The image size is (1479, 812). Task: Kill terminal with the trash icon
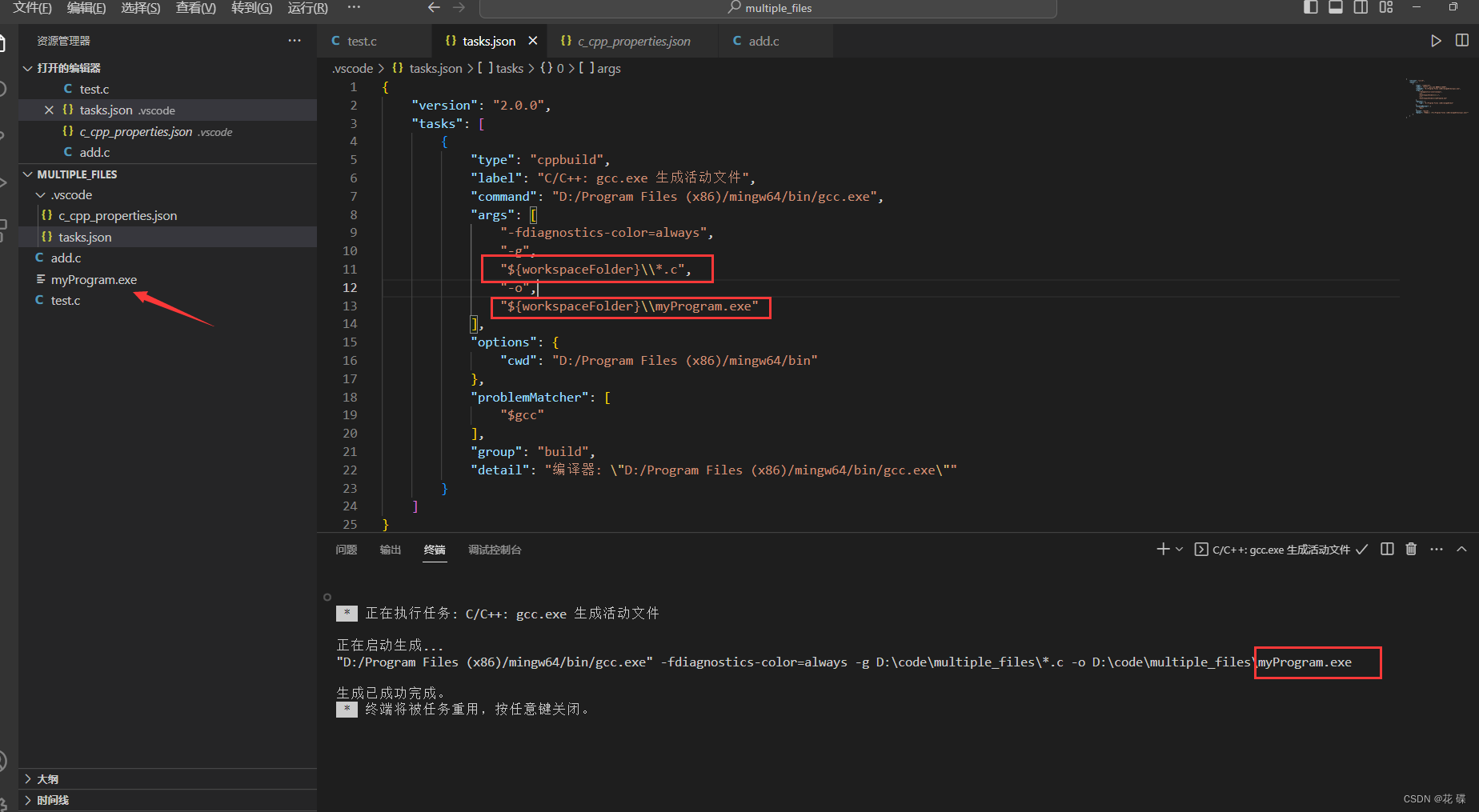1411,549
